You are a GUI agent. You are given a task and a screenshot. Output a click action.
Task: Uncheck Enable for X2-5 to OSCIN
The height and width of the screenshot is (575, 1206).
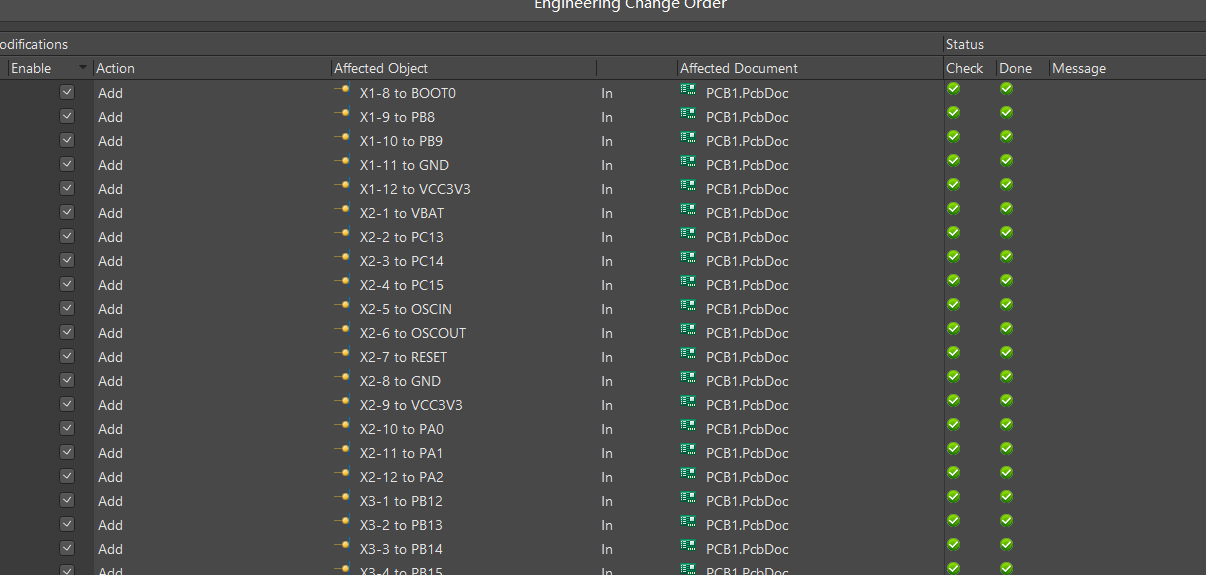(x=67, y=307)
